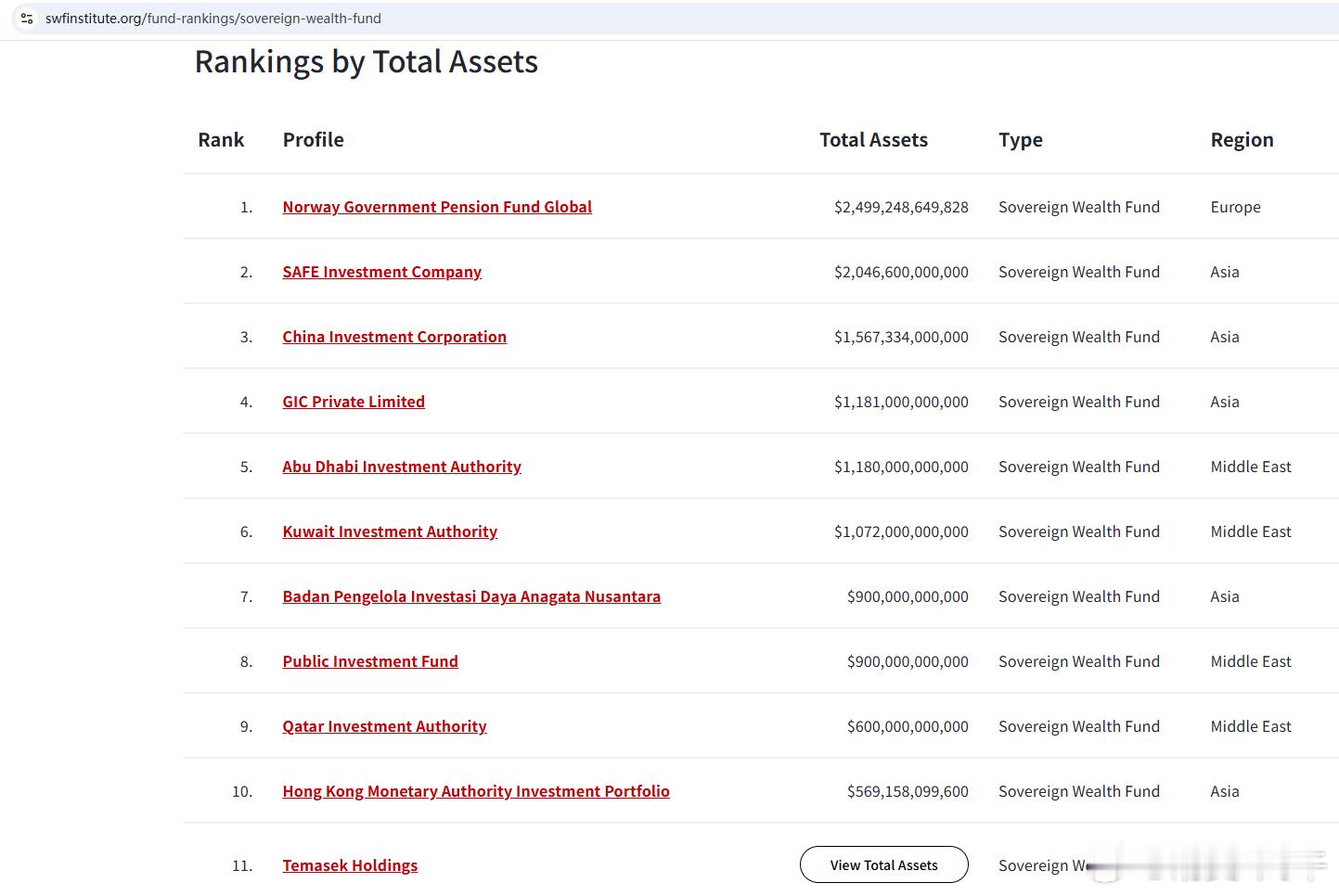Open Qatar Investment Authority profile link
The height and width of the screenshot is (896, 1339).
click(384, 726)
